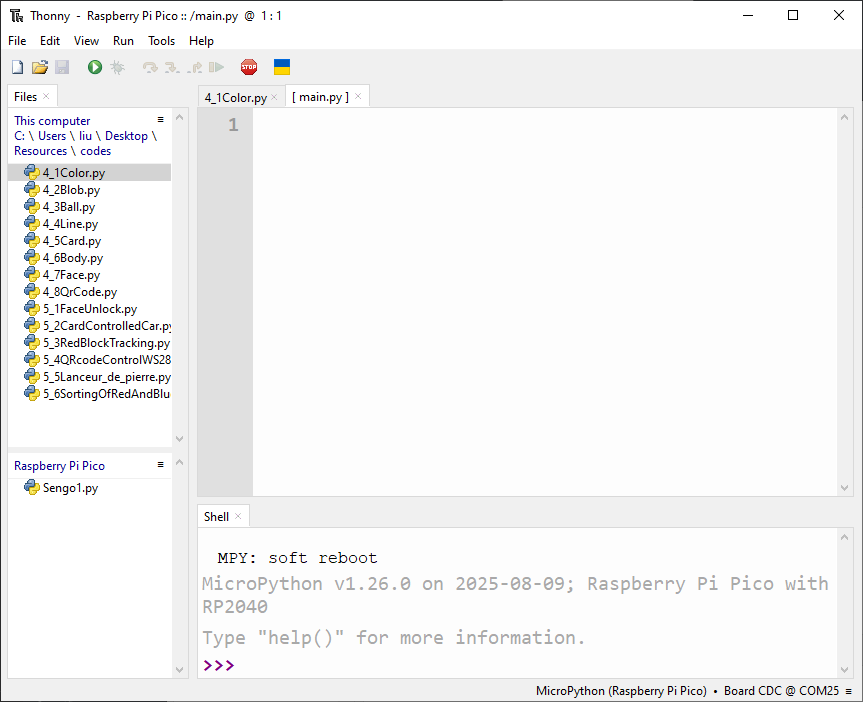Go to the Users folder in path
This screenshot has width=863, height=702.
point(52,136)
